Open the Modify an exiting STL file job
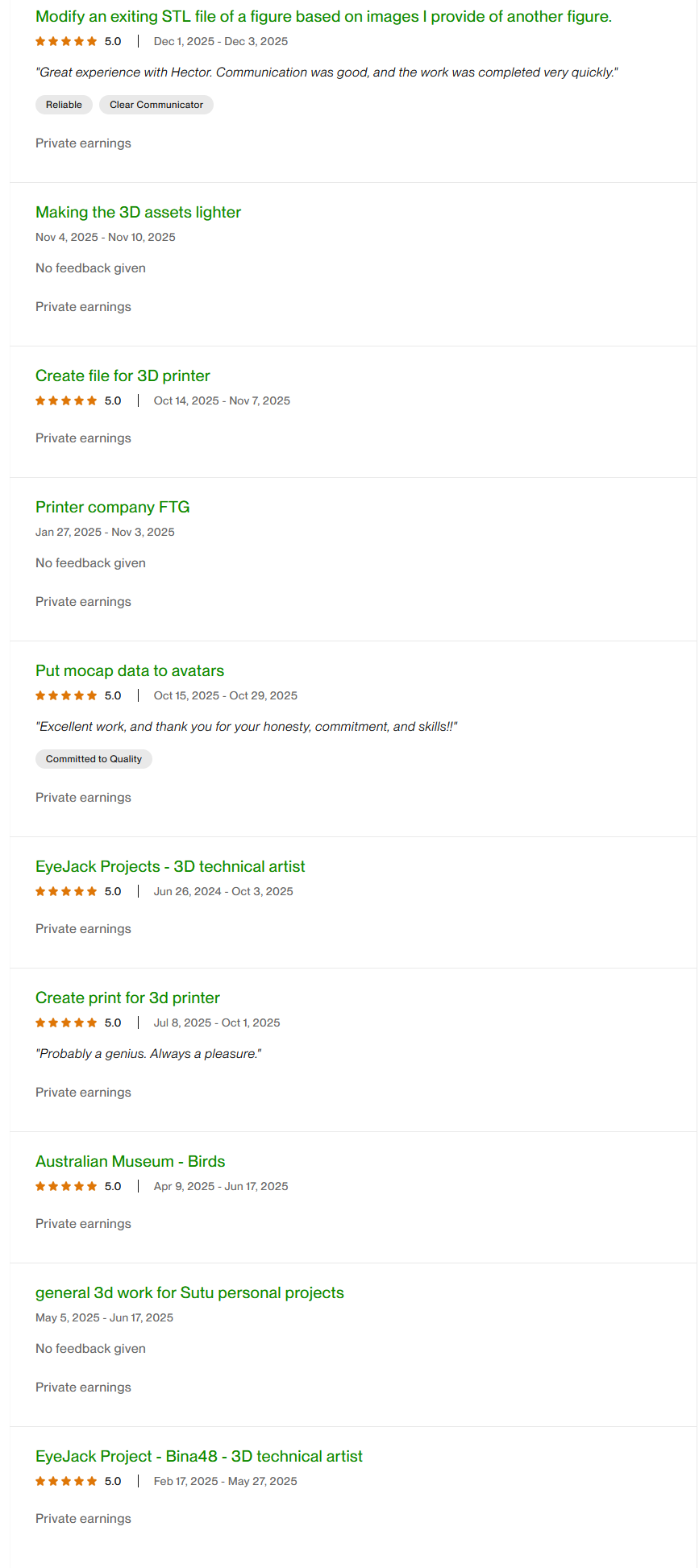699x1568 pixels. 323,17
